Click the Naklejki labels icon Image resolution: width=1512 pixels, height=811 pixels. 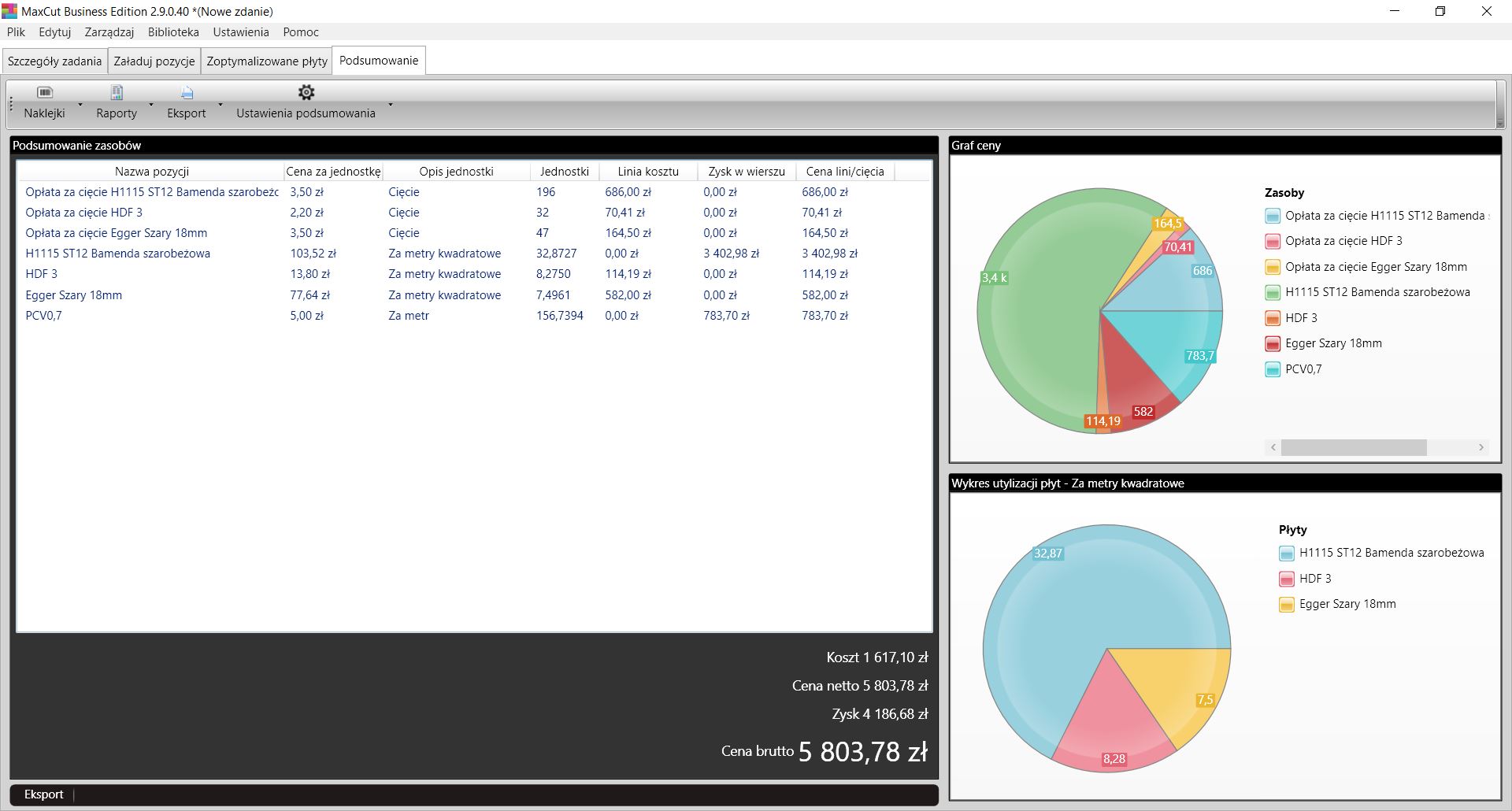(x=45, y=93)
